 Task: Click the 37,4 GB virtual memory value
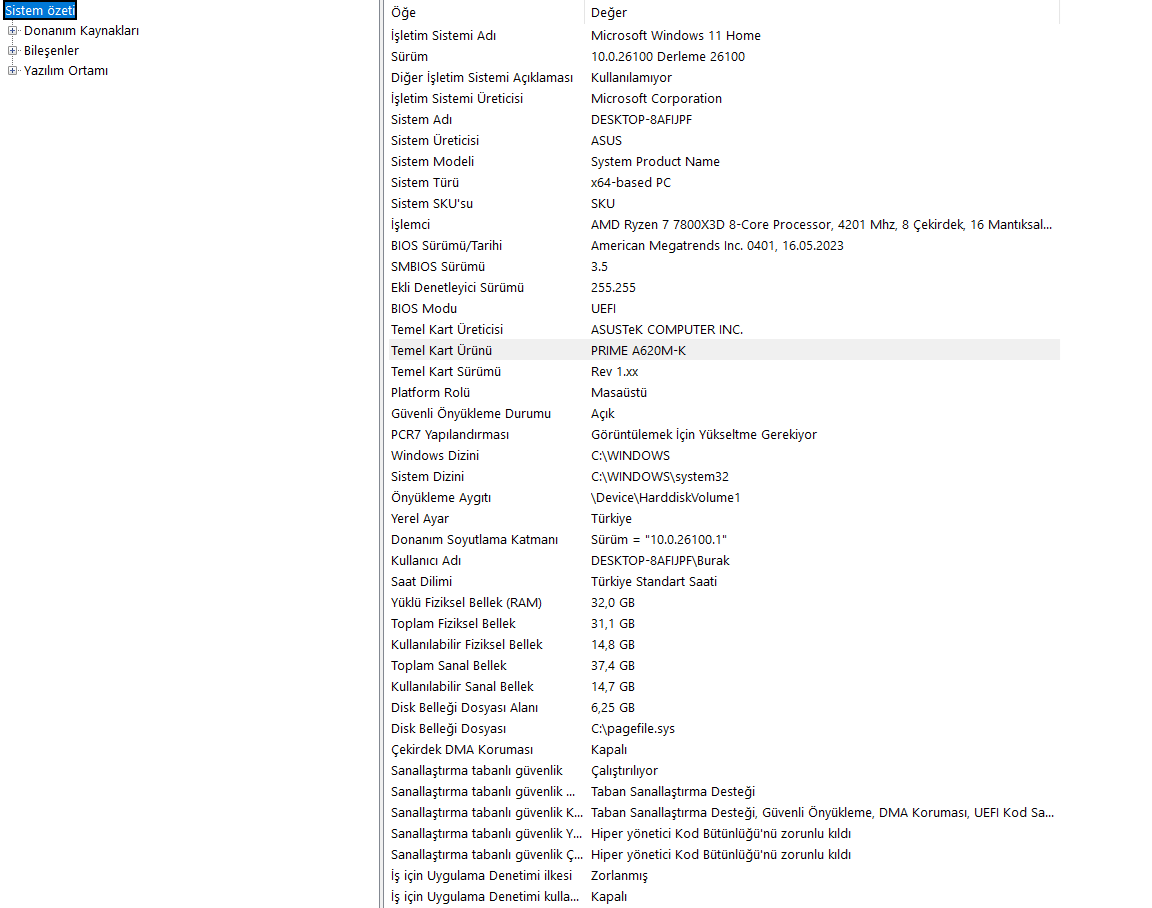click(x=613, y=666)
